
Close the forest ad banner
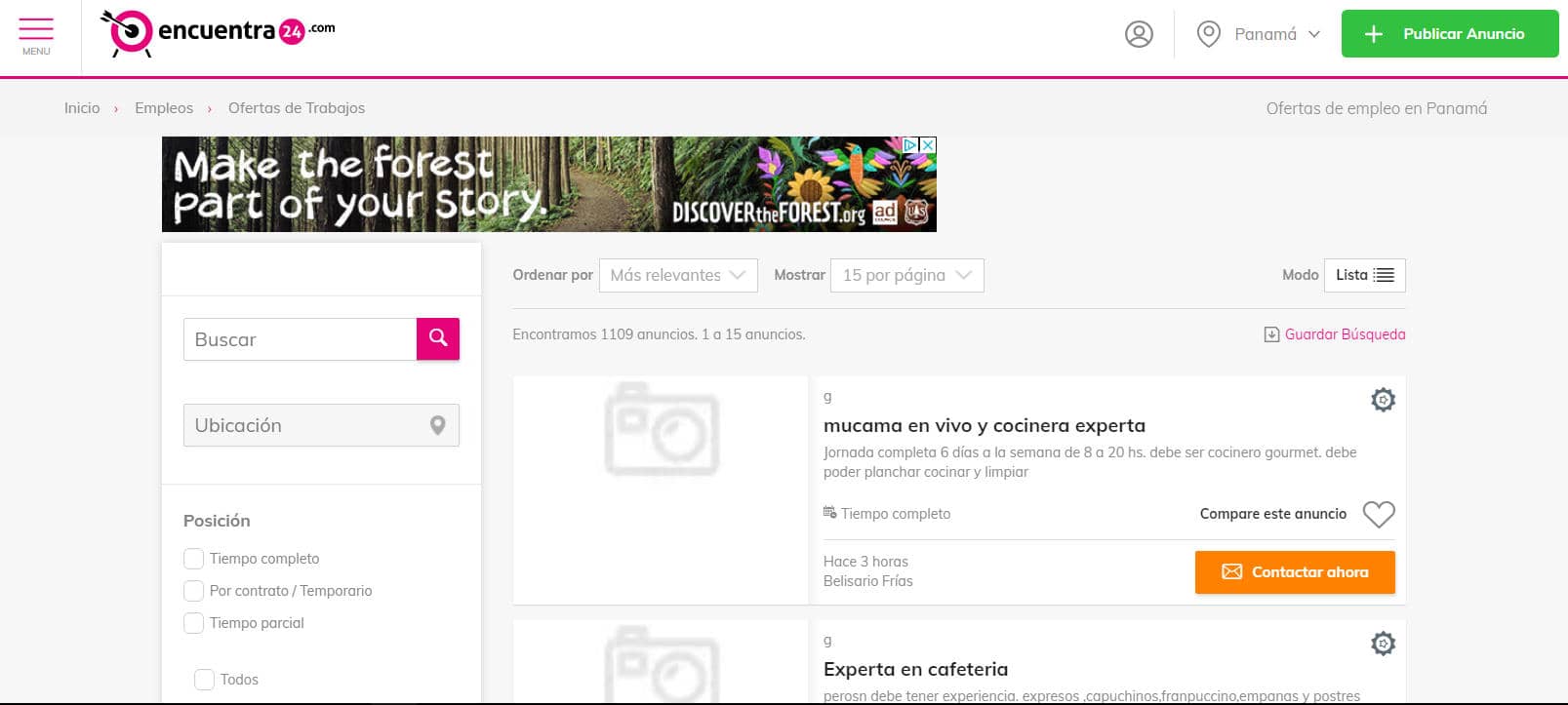tap(928, 144)
